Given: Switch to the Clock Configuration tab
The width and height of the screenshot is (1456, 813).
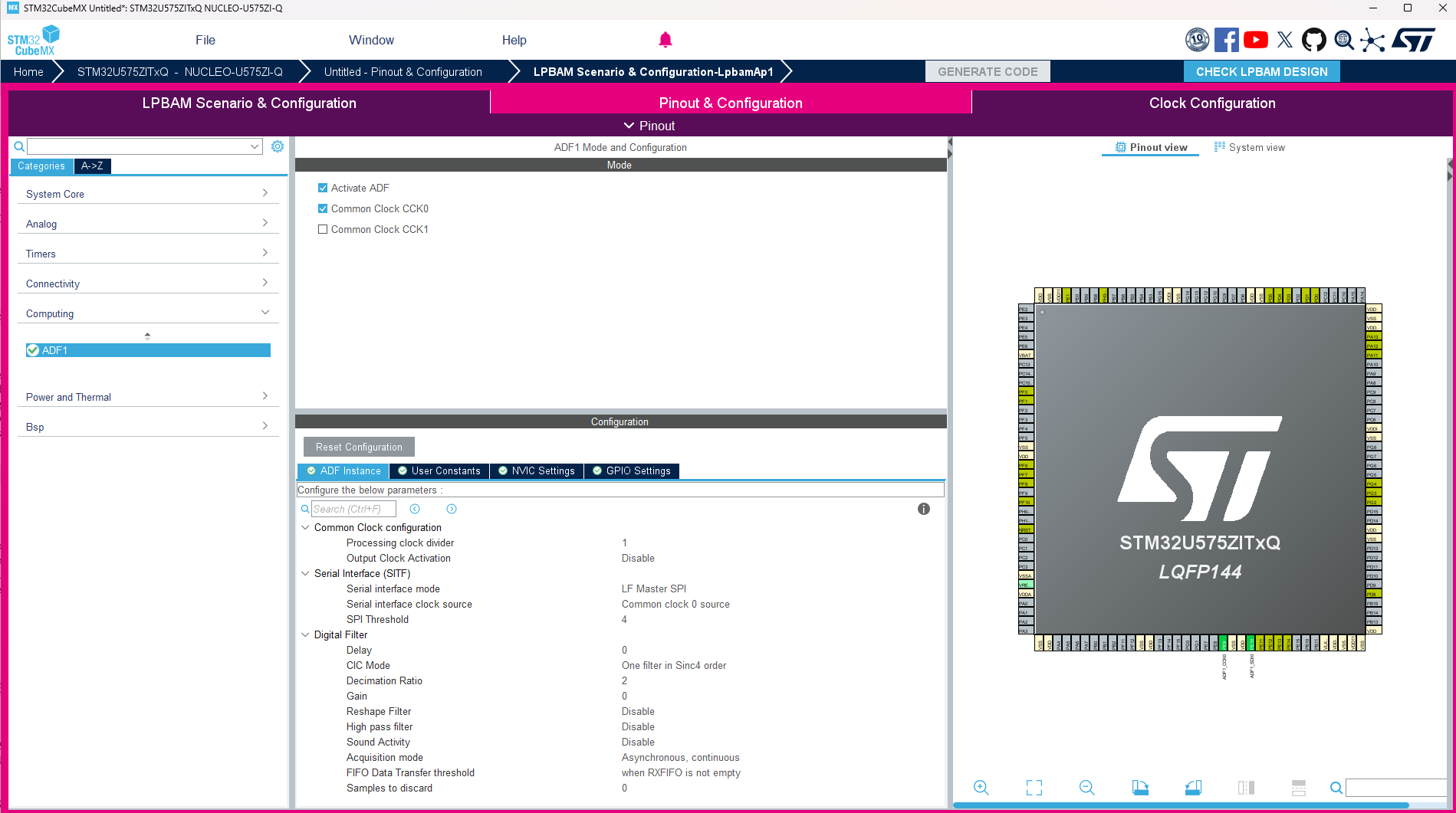Looking at the screenshot, I should (x=1211, y=102).
